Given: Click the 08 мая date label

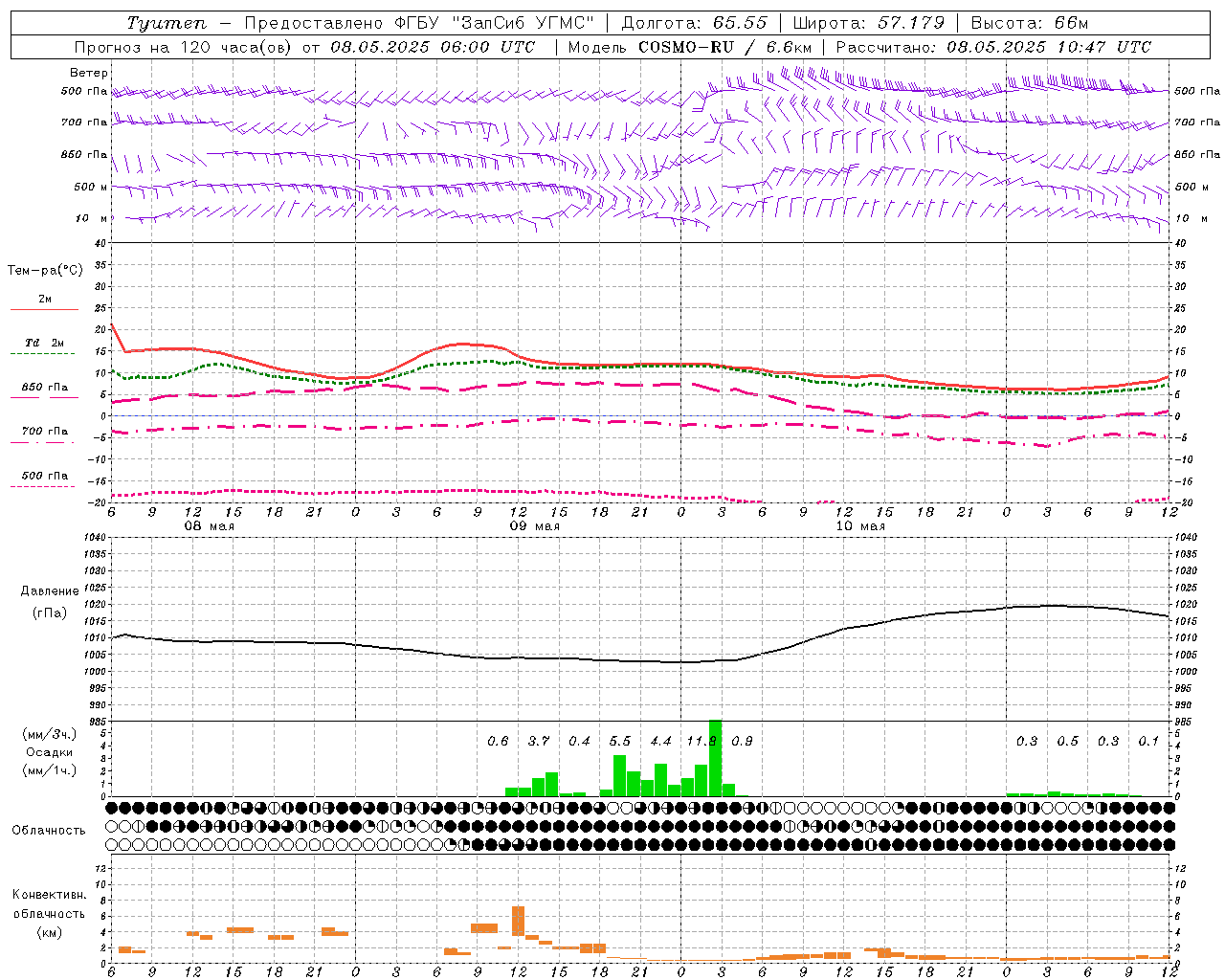Looking at the screenshot, I should point(209,526).
